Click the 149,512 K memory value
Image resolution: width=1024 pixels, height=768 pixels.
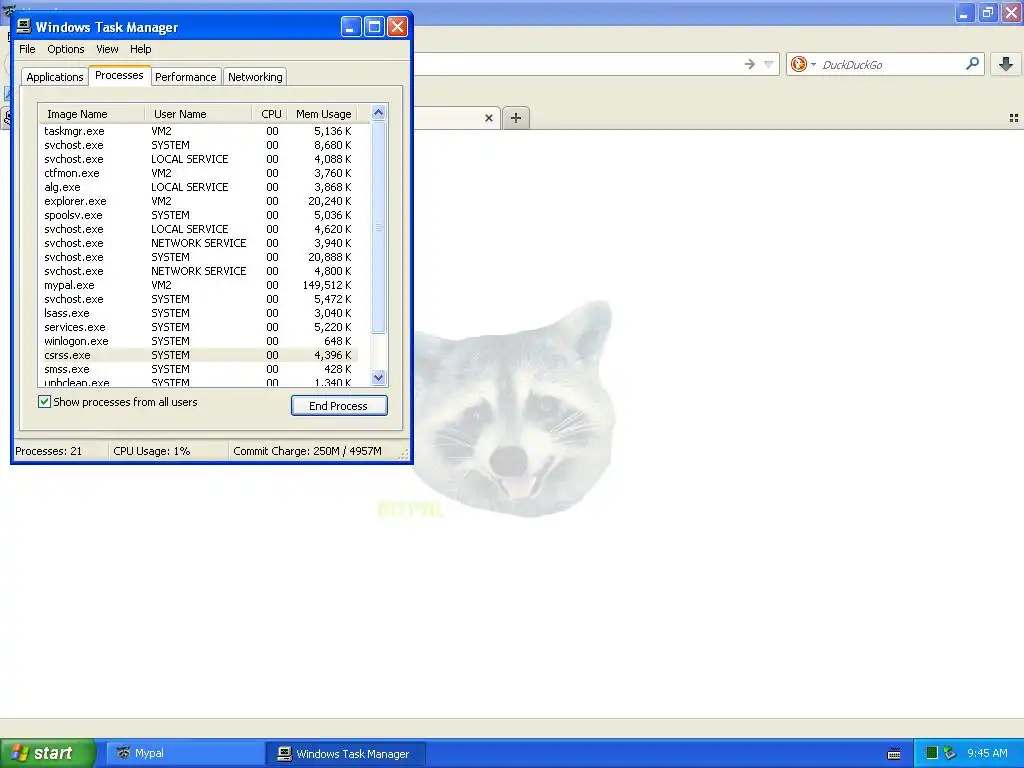[x=327, y=285]
